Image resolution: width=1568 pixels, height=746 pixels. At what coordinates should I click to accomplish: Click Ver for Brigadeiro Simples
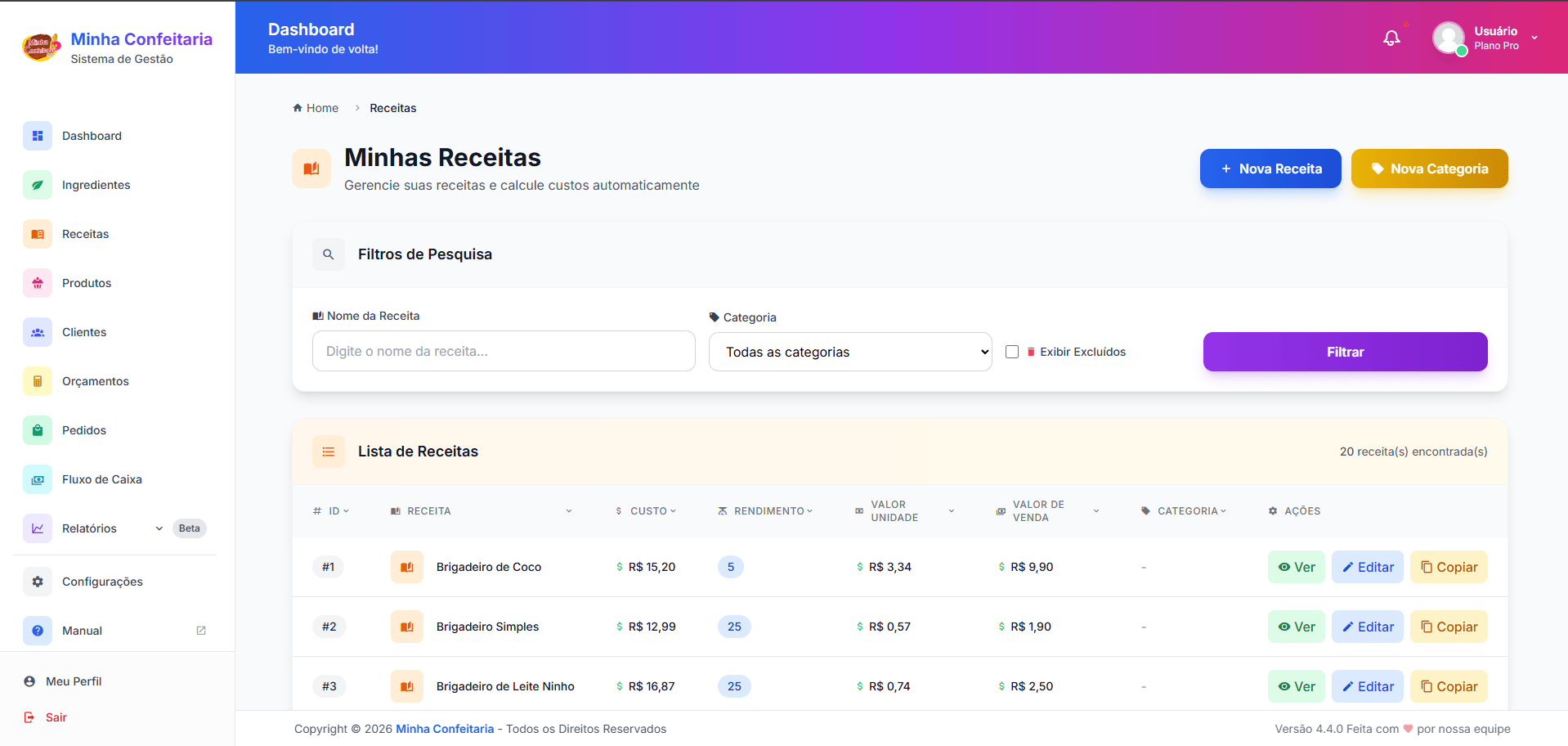coord(1296,627)
